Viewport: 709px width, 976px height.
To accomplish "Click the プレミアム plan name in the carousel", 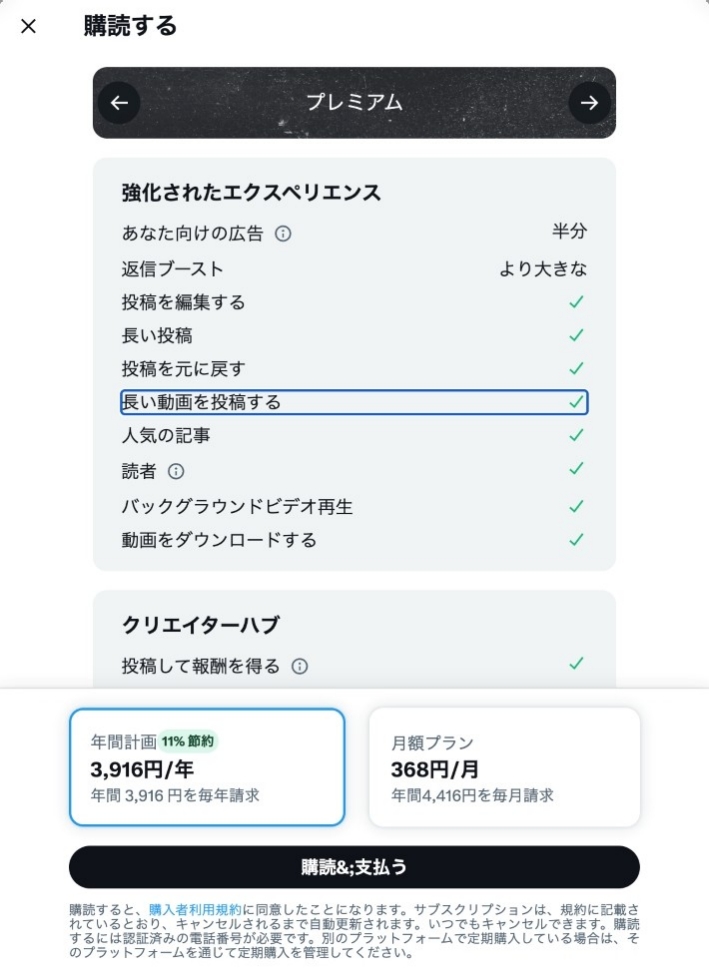I will tap(354, 103).
